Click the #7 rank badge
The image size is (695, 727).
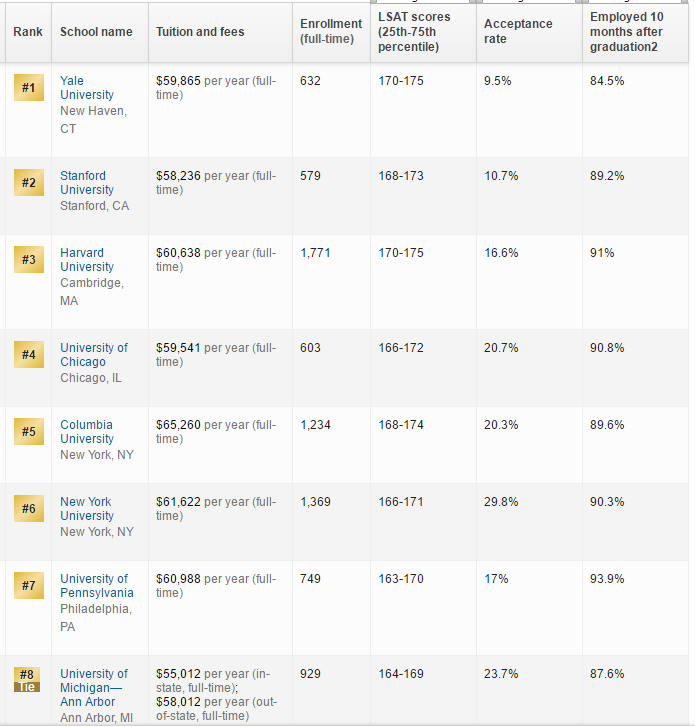(x=28, y=586)
